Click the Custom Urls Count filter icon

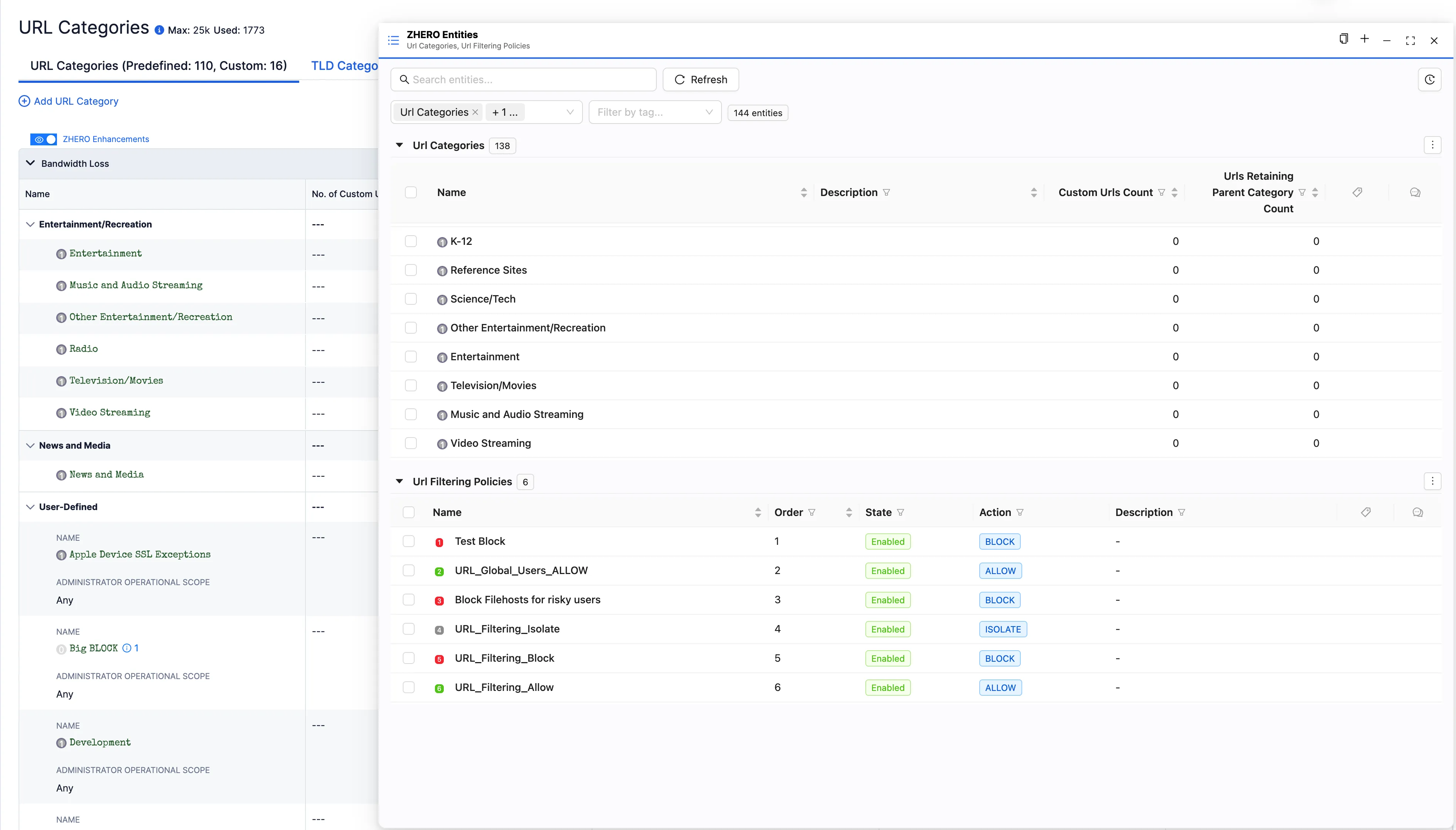[1161, 192]
